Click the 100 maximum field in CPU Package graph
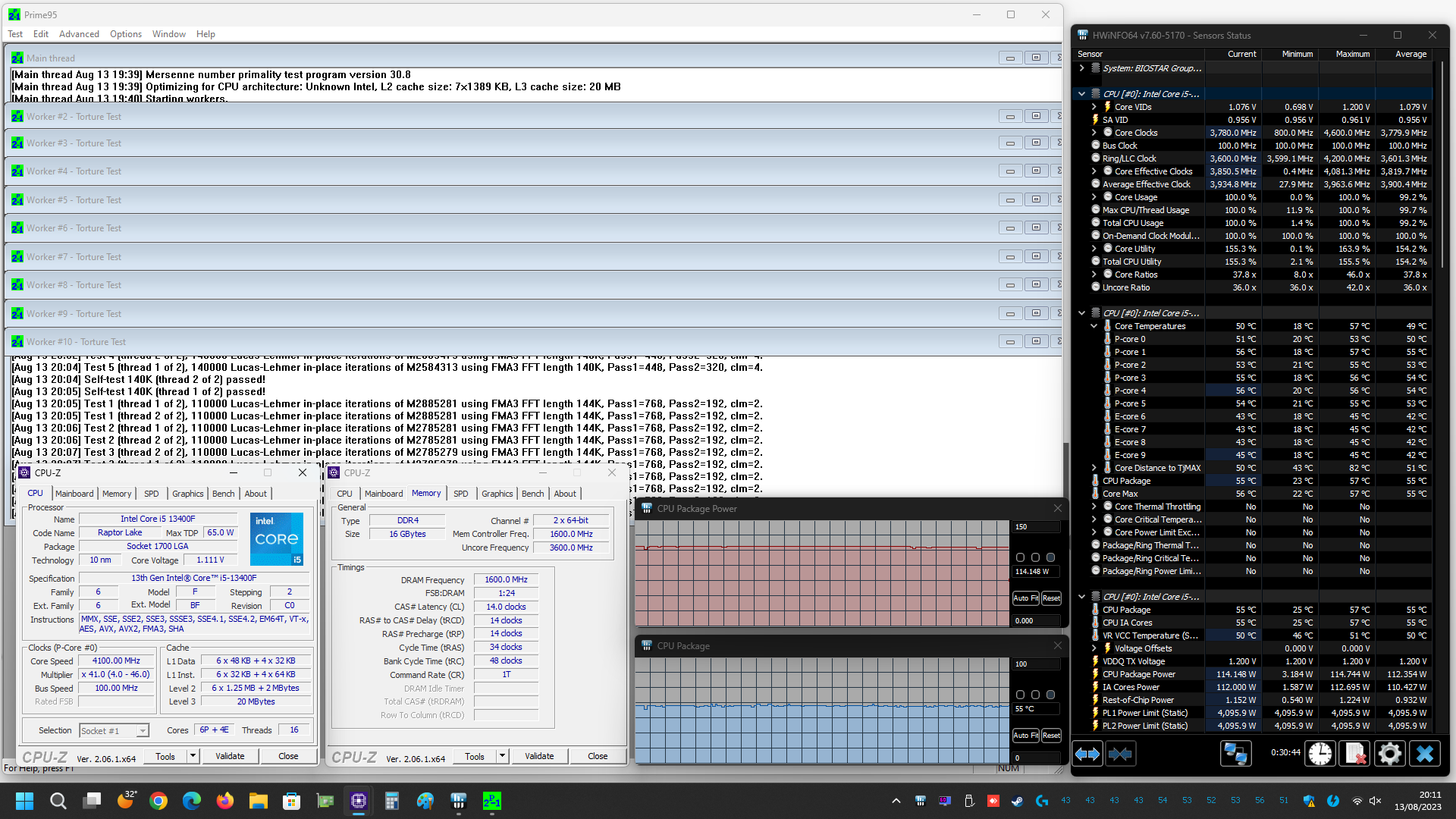 (1036, 664)
